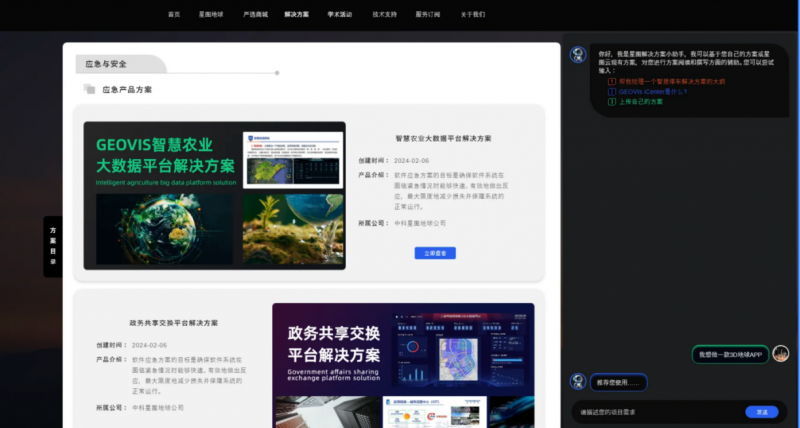800x428 pixels.
Task: Click 中科星图地球公司 in the 政务 card
Action: (158, 408)
